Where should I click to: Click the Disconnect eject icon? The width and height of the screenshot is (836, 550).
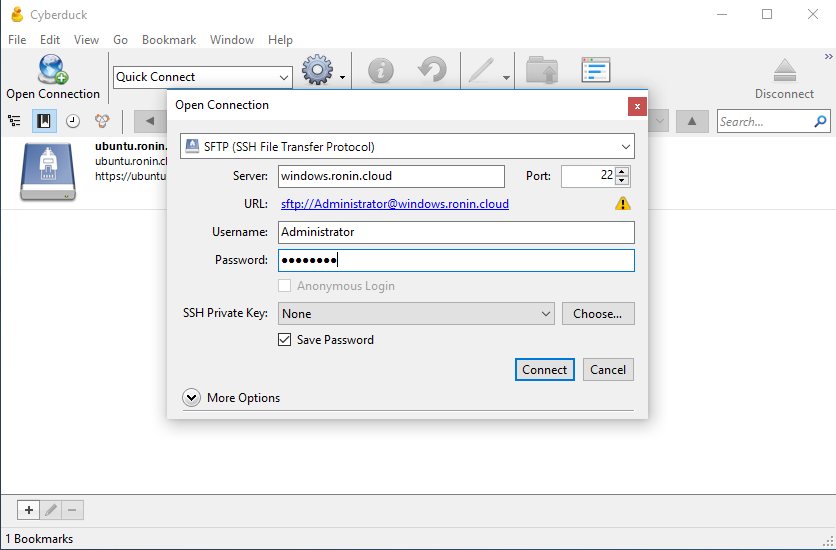[785, 70]
